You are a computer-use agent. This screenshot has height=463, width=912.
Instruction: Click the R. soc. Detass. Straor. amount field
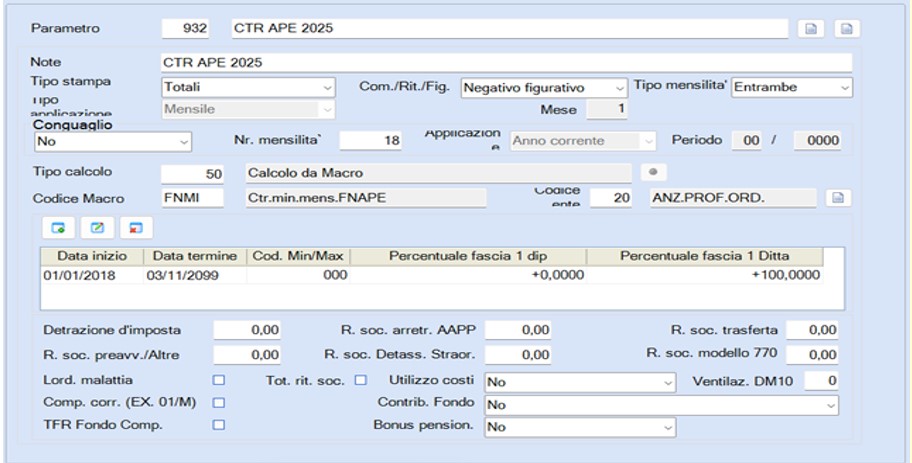pos(518,355)
